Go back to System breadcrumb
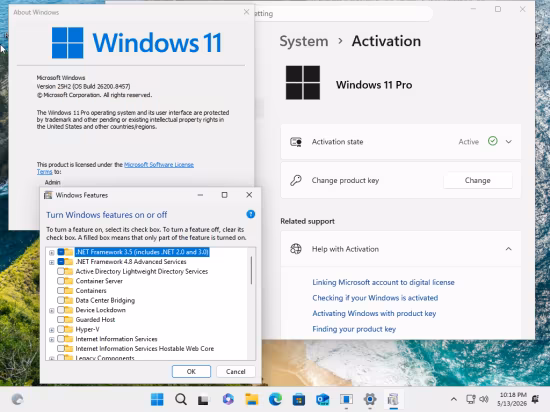550x412 pixels. (304, 41)
